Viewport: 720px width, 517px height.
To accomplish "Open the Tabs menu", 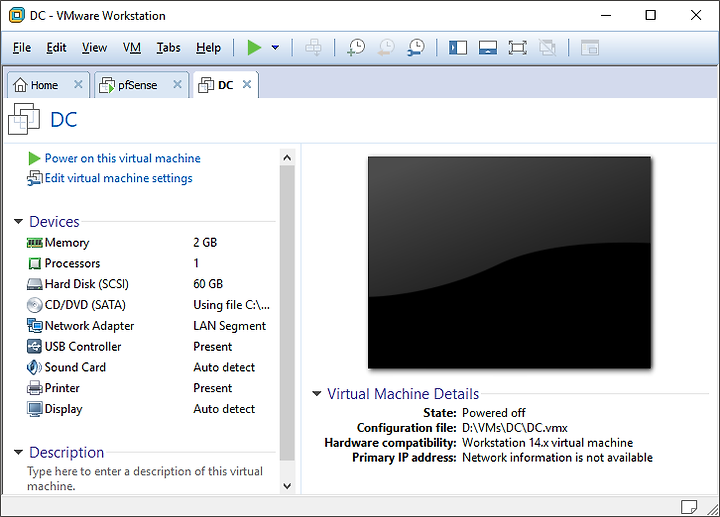I will tap(168, 47).
